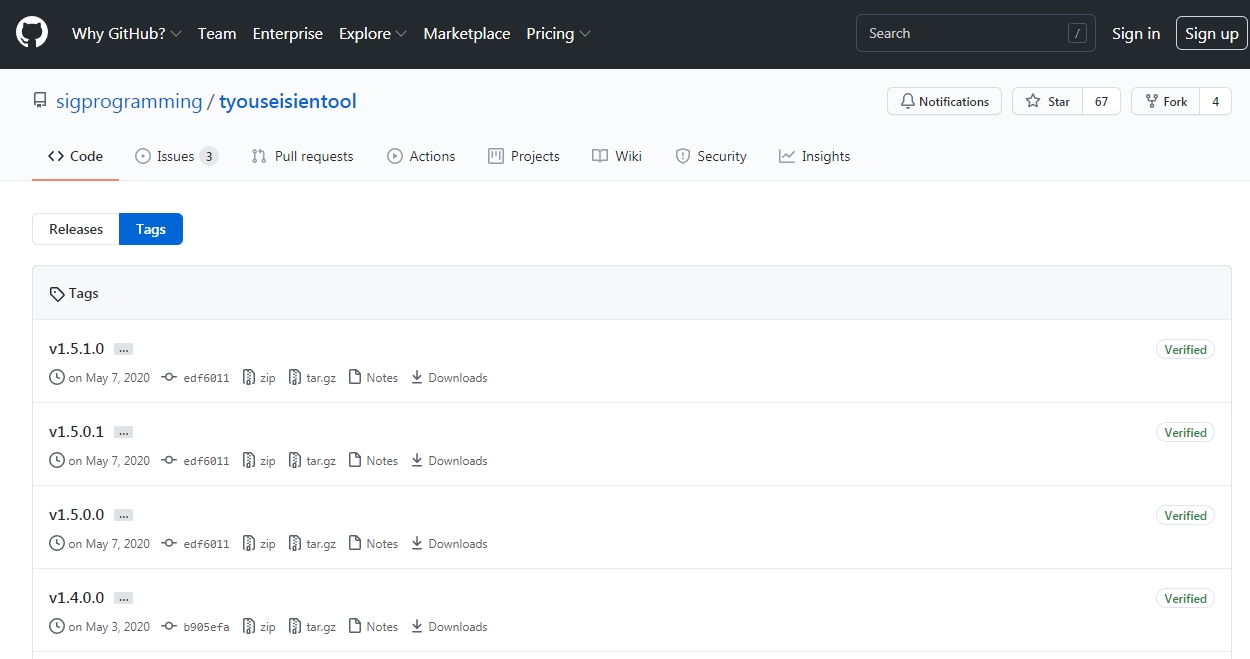Download the tar.gz for v1.5.0.0
The width and height of the screenshot is (1250, 659).
click(x=312, y=544)
